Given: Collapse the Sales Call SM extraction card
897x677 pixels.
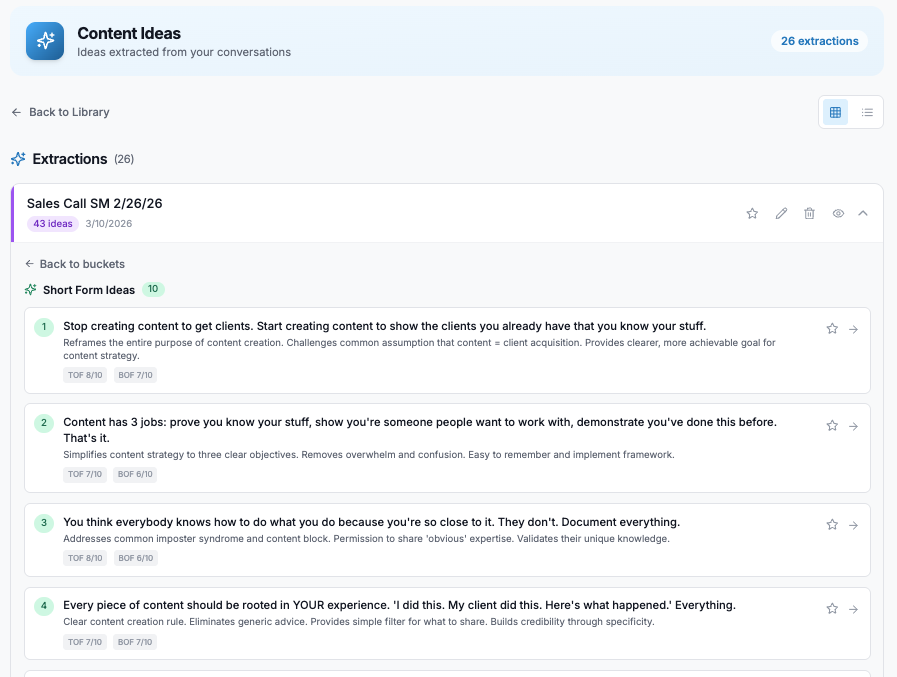Looking at the screenshot, I should (x=863, y=213).
